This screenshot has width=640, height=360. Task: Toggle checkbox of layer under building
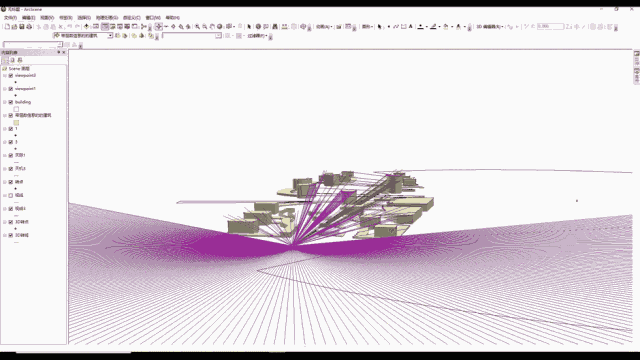pyautogui.click(x=11, y=116)
